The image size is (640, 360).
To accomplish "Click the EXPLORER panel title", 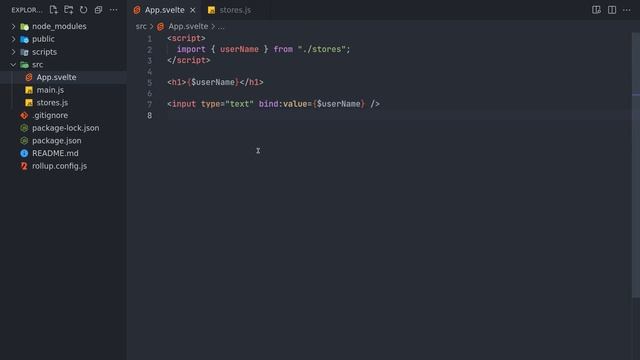I will pos(27,10).
